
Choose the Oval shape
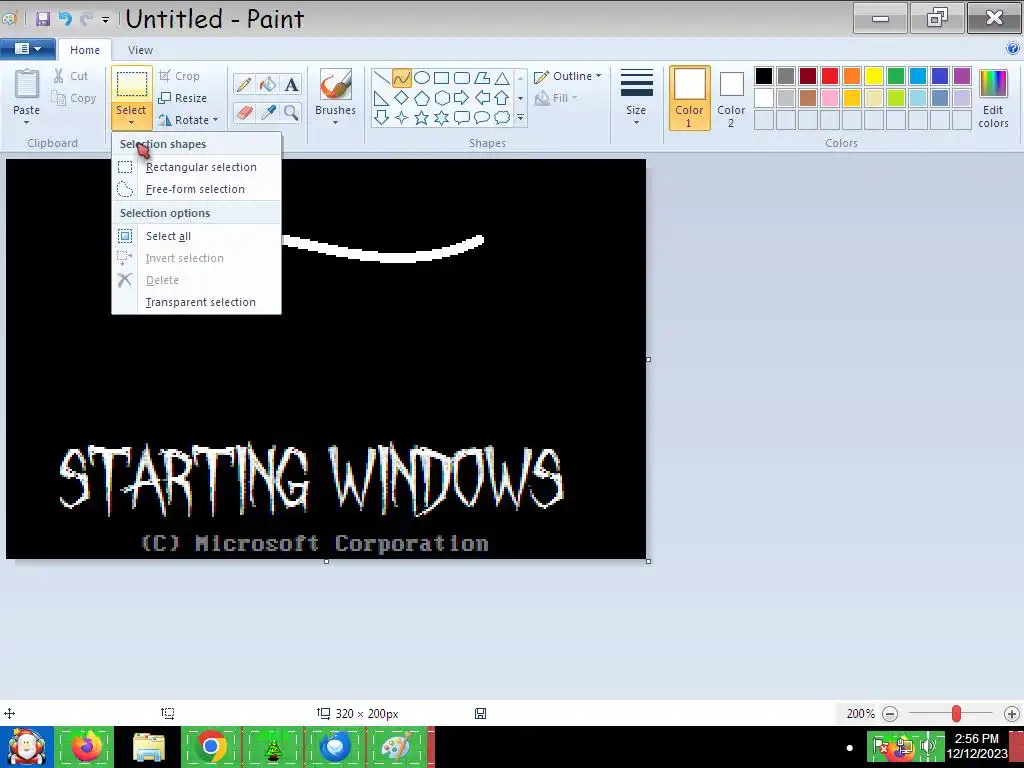pos(422,78)
